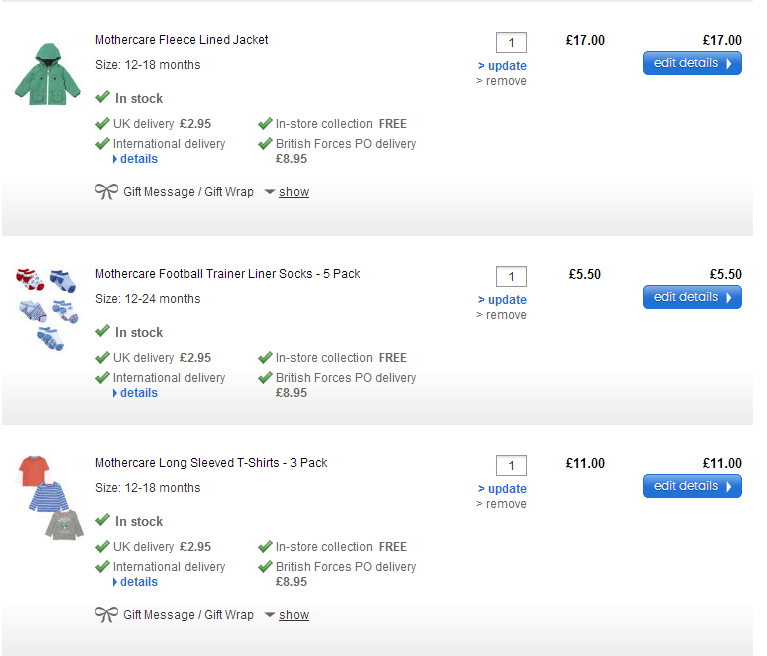Viewport: 767px width, 656px height.
Task: Click the gift bow icon for T-Shirts
Action: click(106, 614)
